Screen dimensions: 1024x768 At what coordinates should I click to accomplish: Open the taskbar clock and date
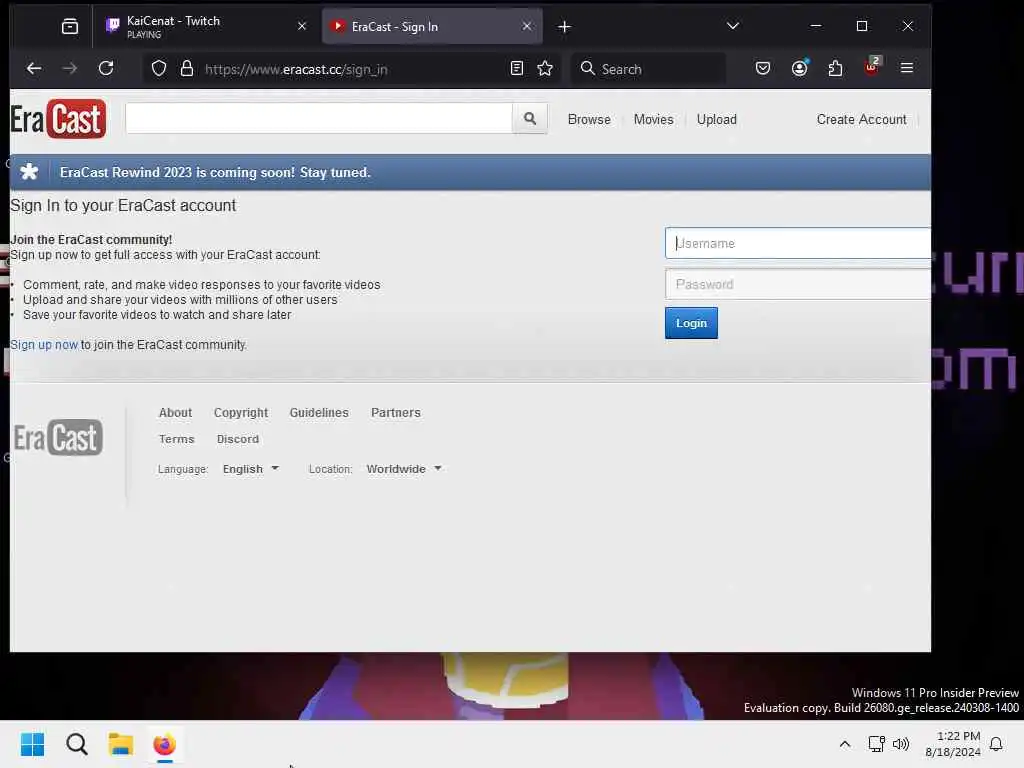click(953, 744)
